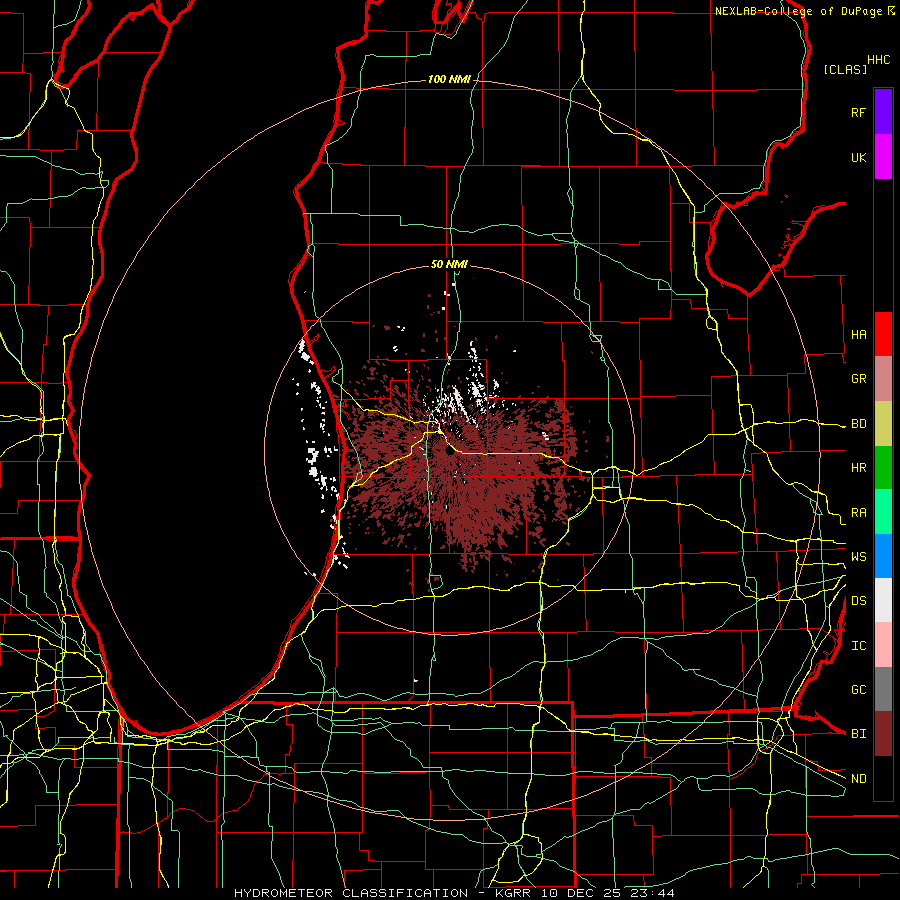Screen dimensions: 900x900
Task: Select the GR pinkish-brown legend swatch
Action: (x=883, y=379)
